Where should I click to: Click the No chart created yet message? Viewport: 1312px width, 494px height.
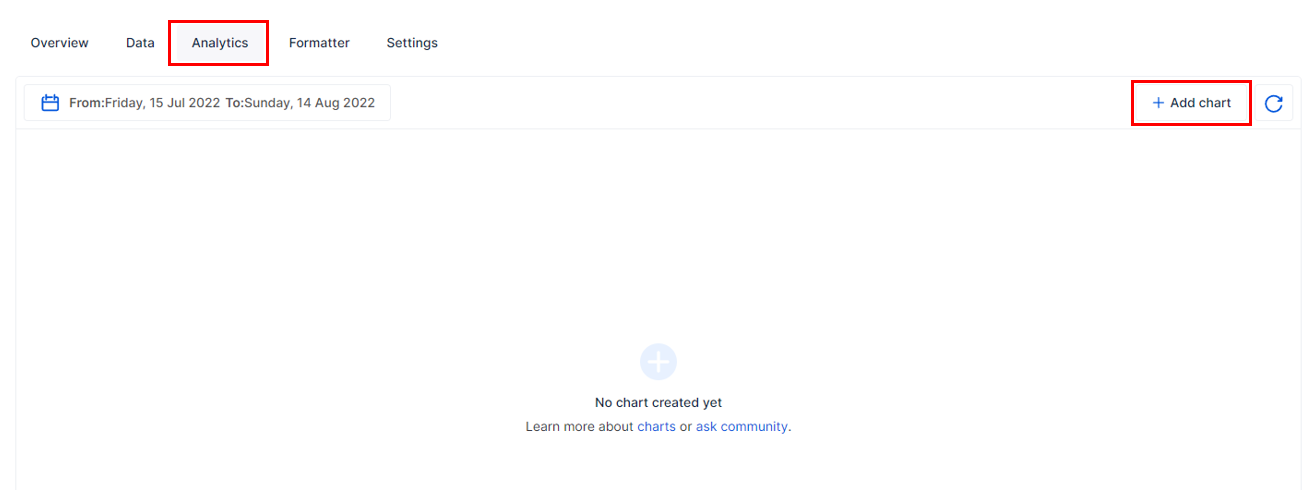point(658,402)
